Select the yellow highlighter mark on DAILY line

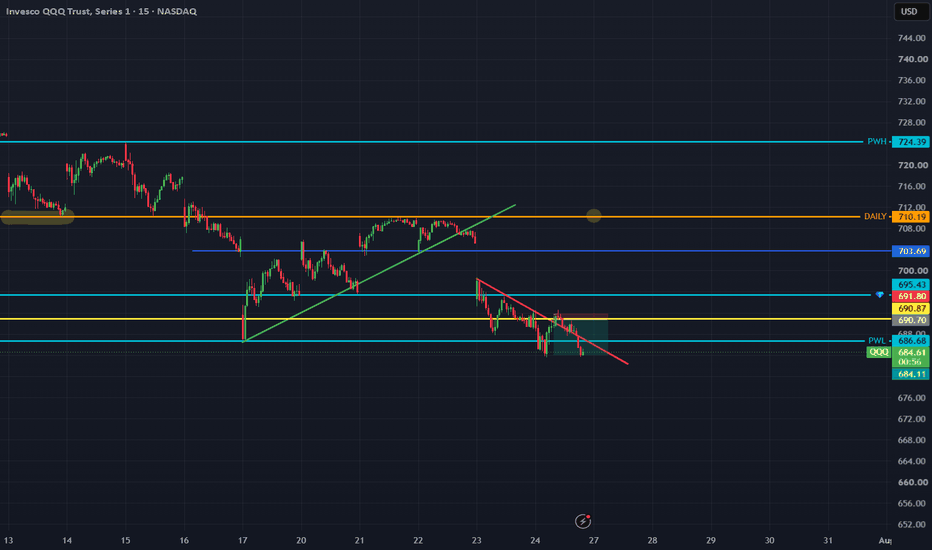pyautogui.click(x=37, y=217)
